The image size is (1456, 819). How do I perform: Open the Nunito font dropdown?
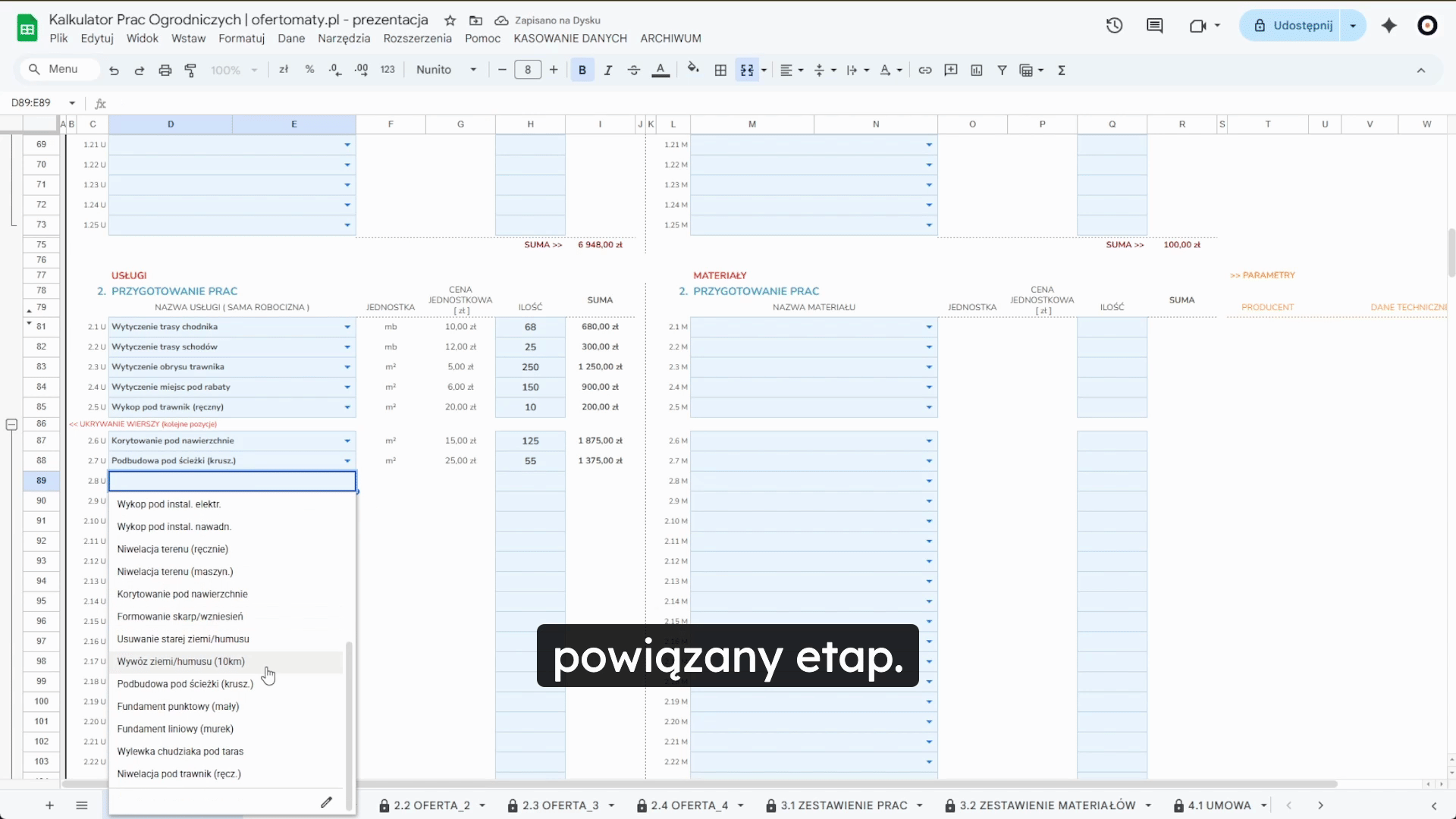coord(446,70)
